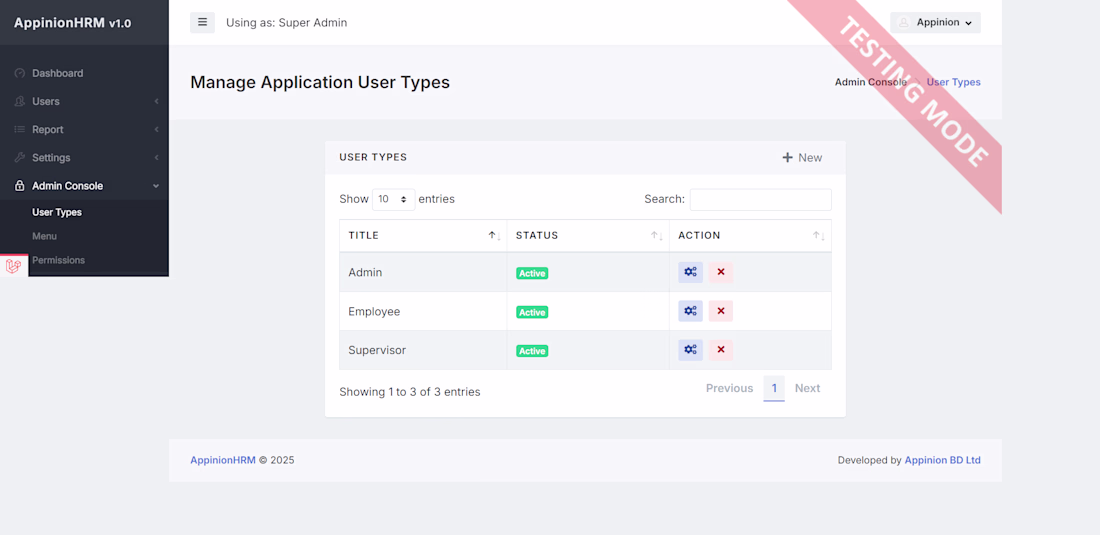
Task: Follow the Appinion BD Ltd footer link
Action: coord(942,460)
